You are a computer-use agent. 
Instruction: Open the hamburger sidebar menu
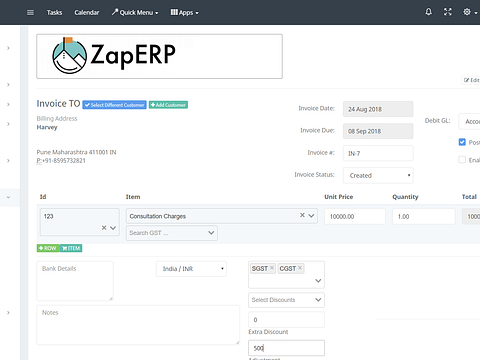[30, 13]
